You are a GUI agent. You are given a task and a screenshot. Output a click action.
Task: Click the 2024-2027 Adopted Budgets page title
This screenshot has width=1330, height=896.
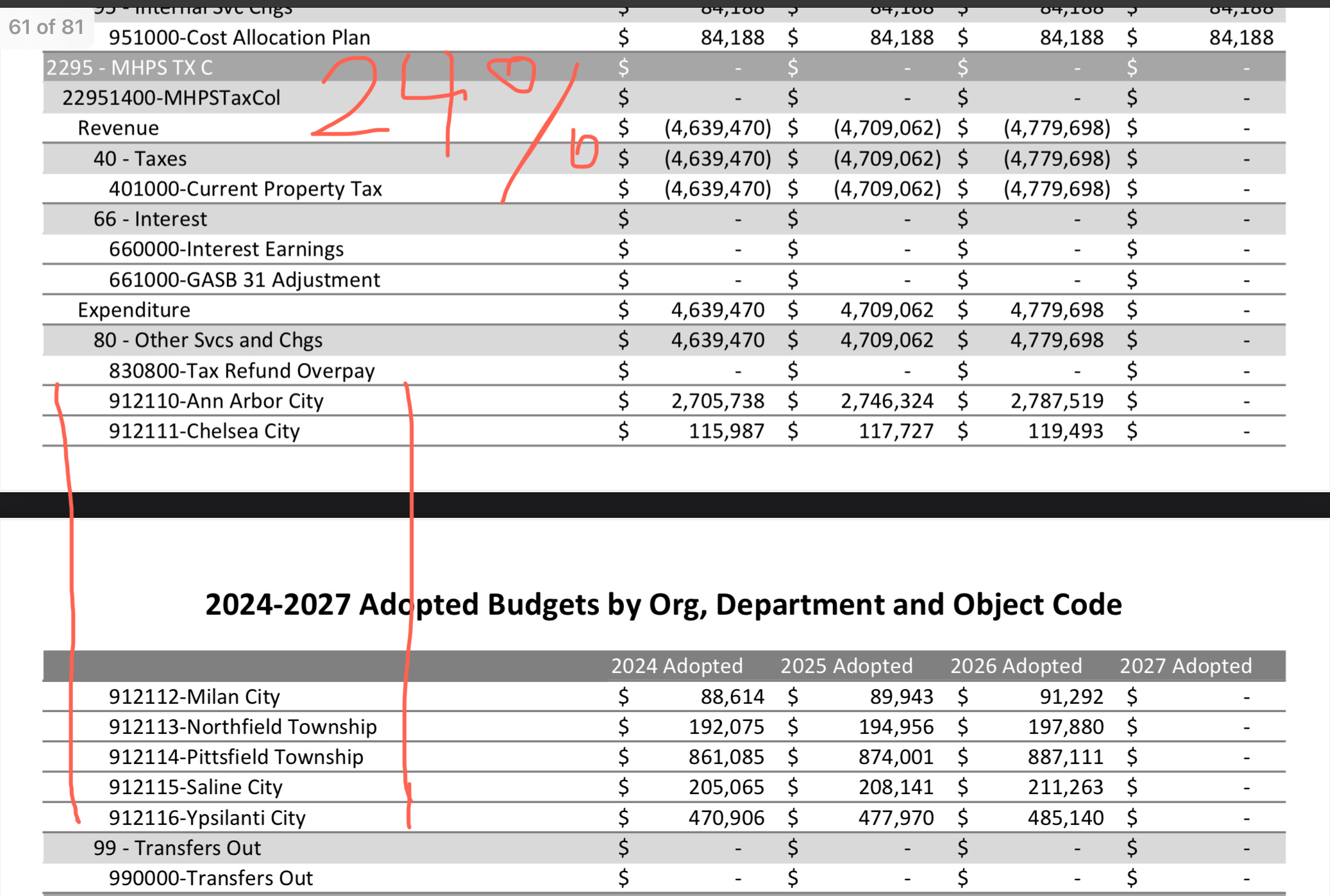[x=663, y=604]
